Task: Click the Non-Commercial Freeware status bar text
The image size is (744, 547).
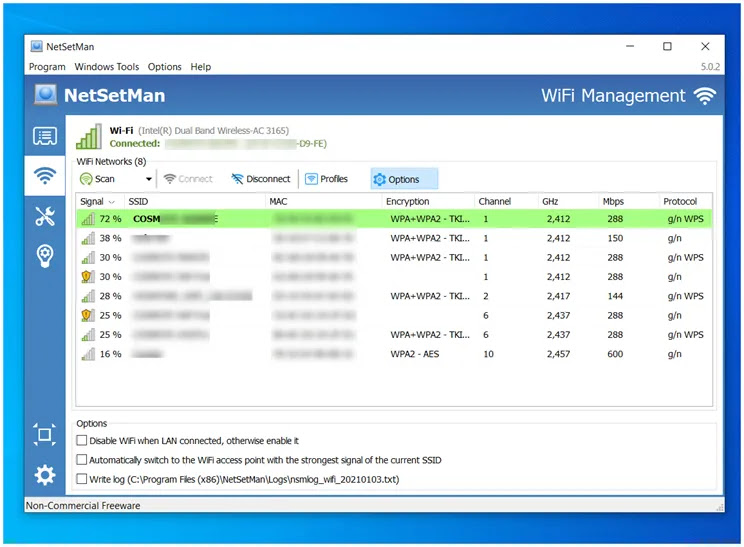Action: 83,505
